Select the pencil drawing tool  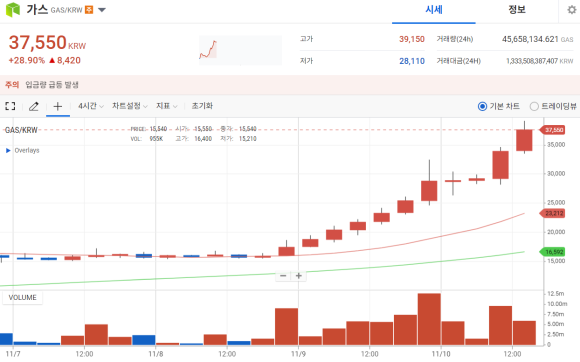click(34, 106)
